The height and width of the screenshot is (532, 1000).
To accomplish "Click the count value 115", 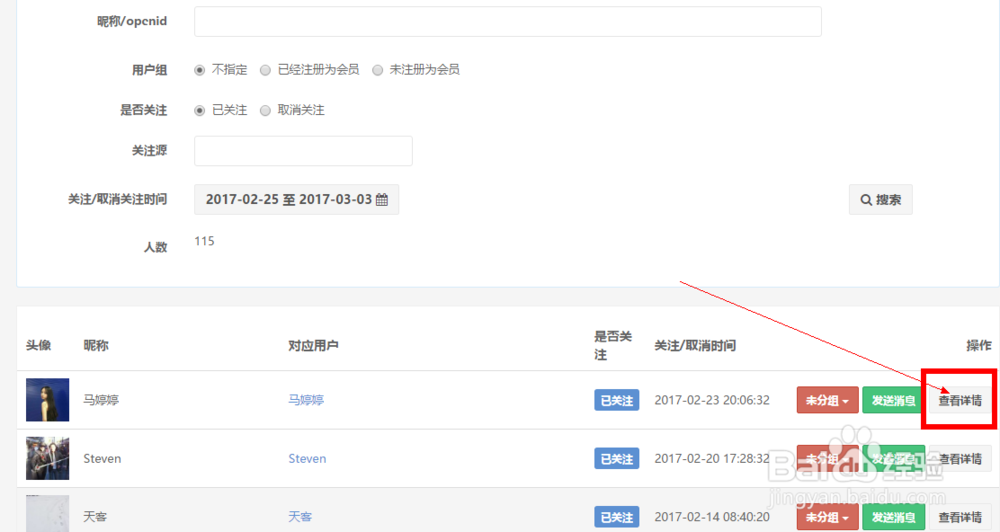I will point(204,241).
